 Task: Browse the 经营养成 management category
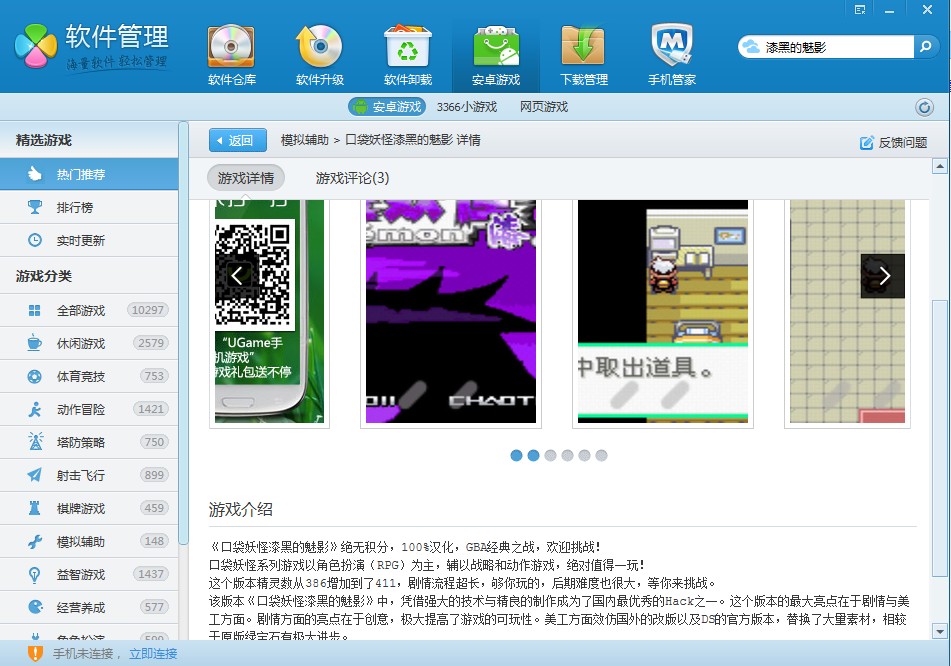click(x=89, y=607)
